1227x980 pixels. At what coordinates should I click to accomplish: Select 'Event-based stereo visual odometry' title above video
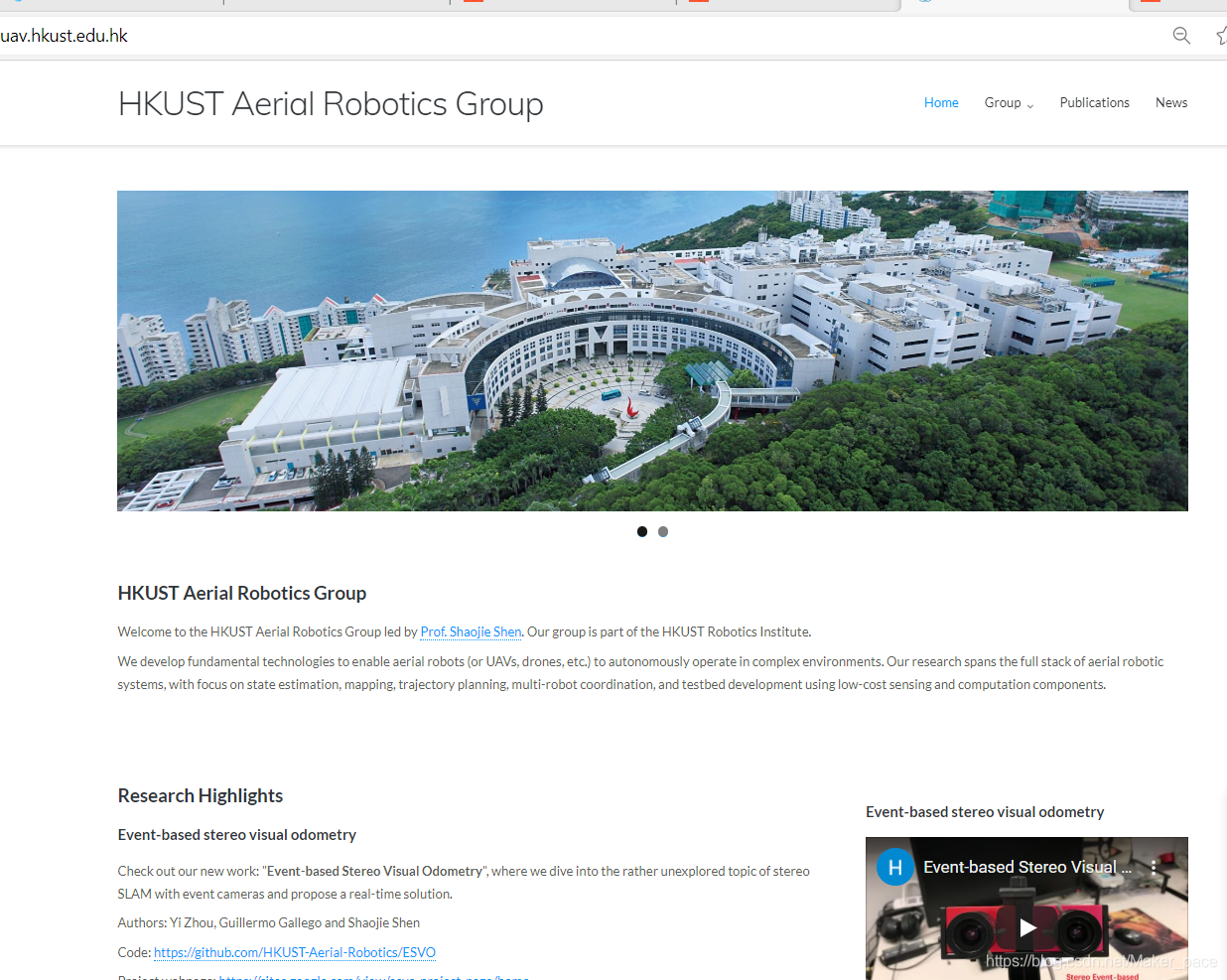985,812
